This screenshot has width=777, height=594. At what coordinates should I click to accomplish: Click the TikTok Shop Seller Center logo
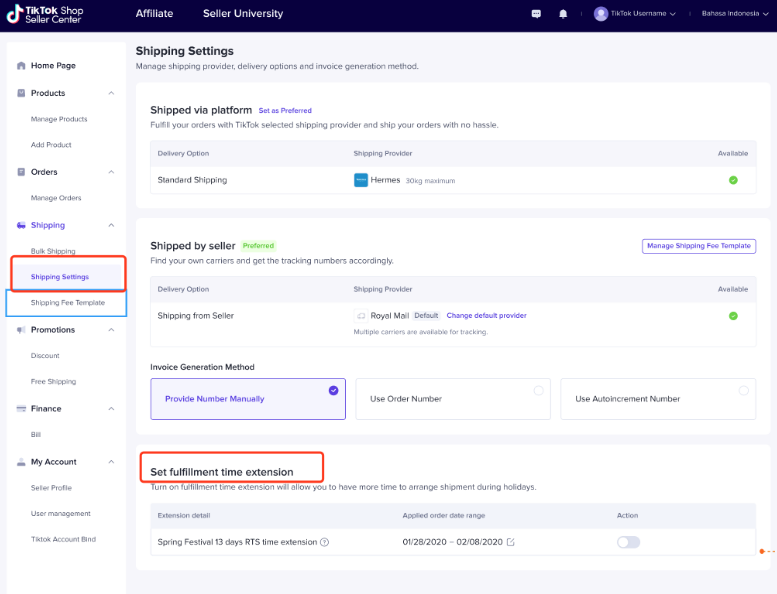(x=45, y=14)
